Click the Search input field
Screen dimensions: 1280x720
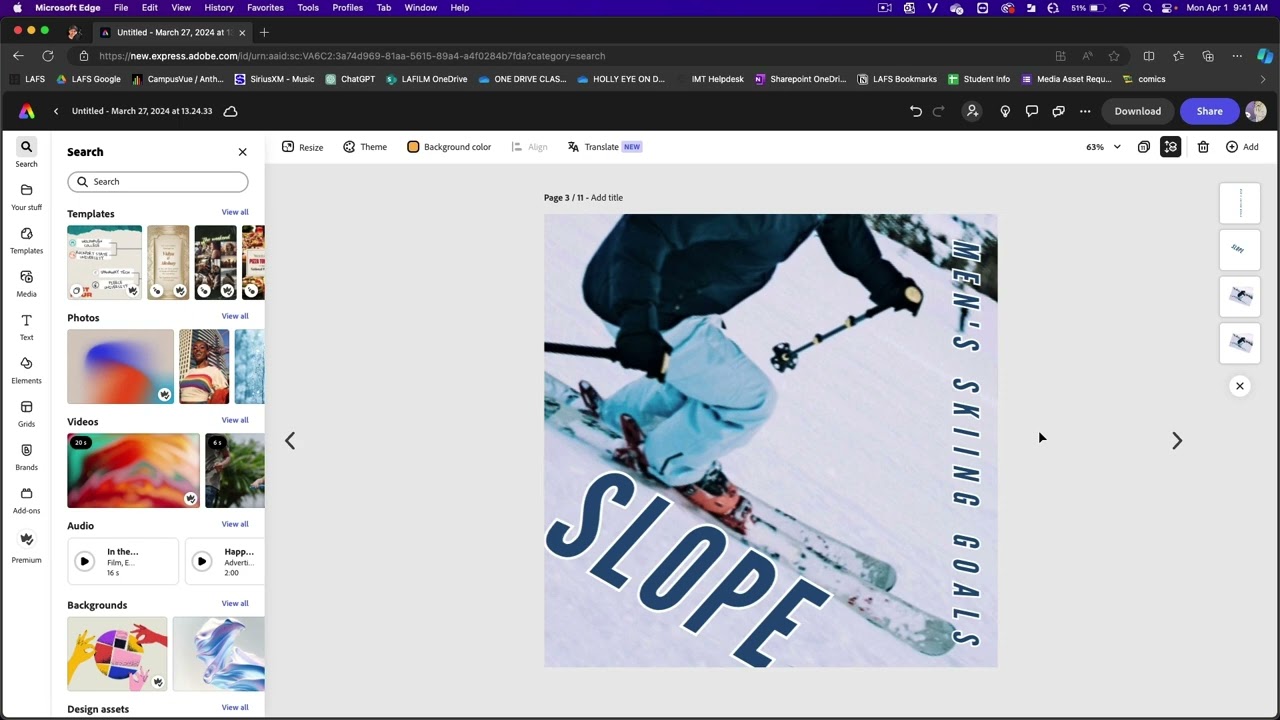[x=158, y=182]
